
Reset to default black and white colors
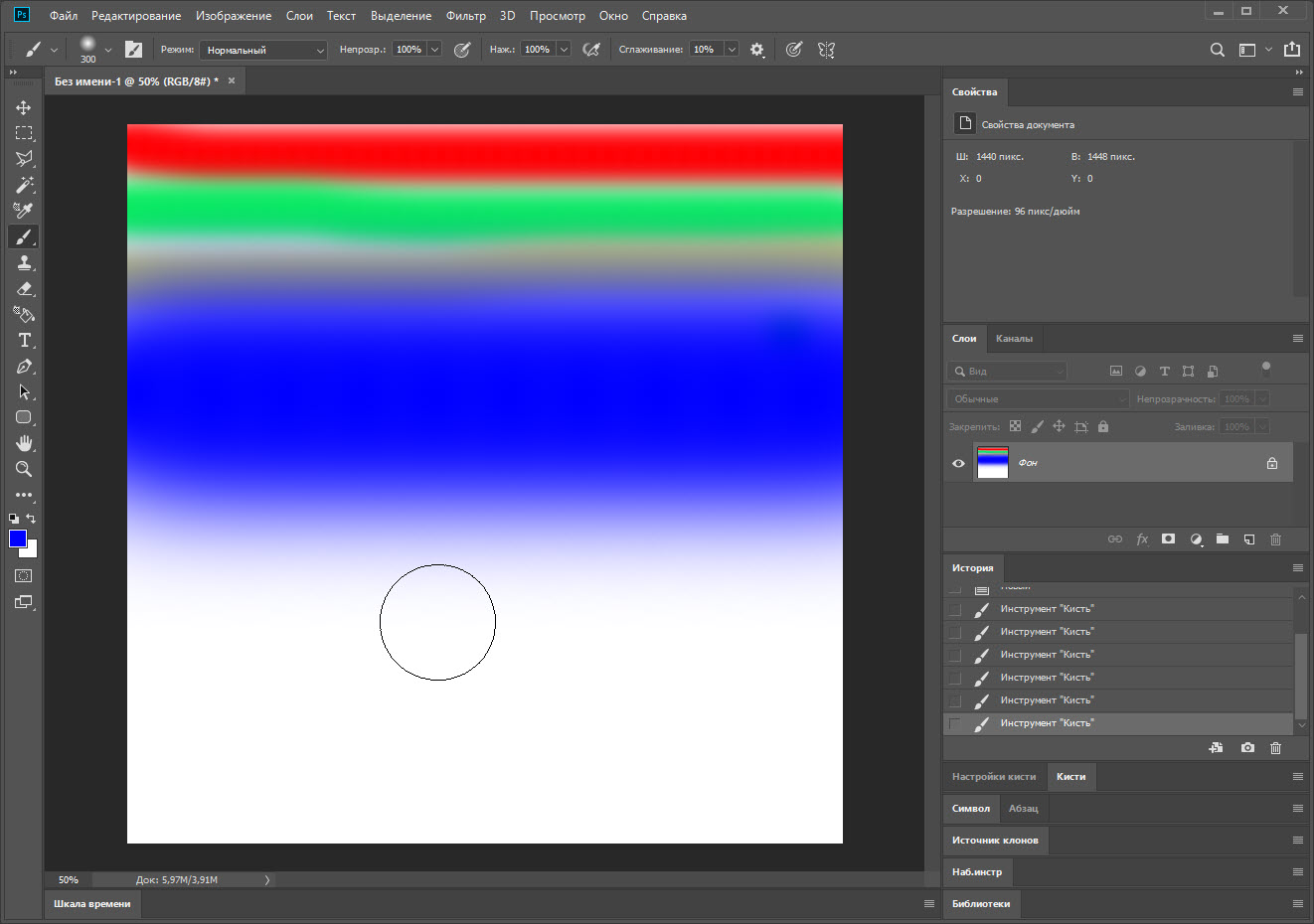[x=14, y=519]
